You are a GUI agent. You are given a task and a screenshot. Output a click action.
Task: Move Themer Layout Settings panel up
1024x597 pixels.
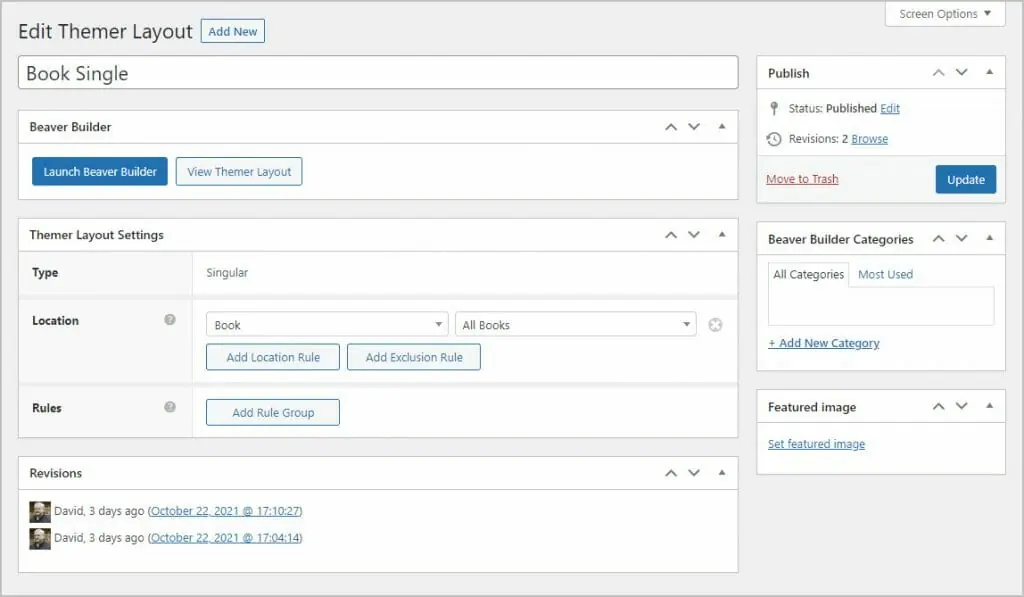671,234
